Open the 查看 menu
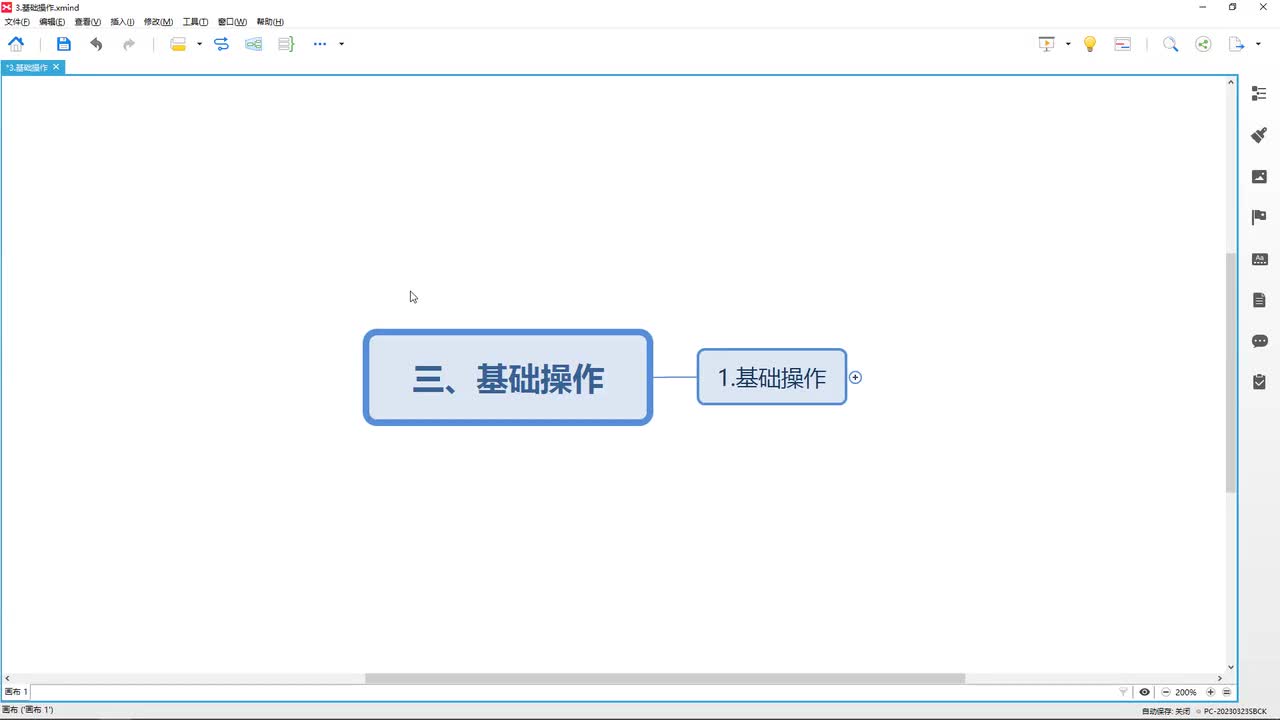 [x=88, y=22]
